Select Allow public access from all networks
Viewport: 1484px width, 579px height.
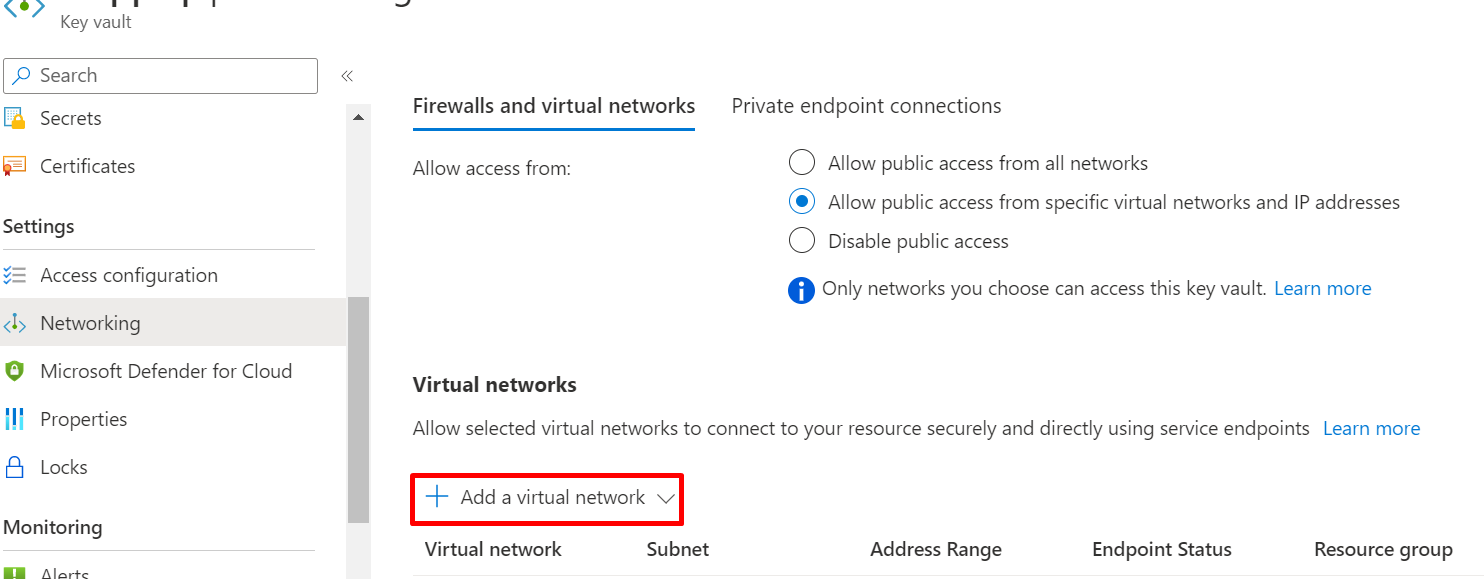click(x=801, y=162)
